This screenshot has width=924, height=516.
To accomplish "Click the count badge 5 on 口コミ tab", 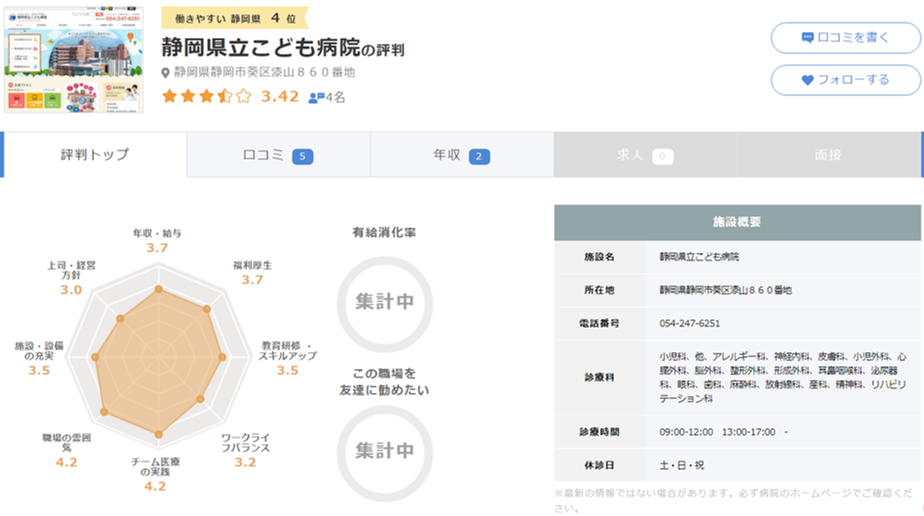I will coord(302,157).
